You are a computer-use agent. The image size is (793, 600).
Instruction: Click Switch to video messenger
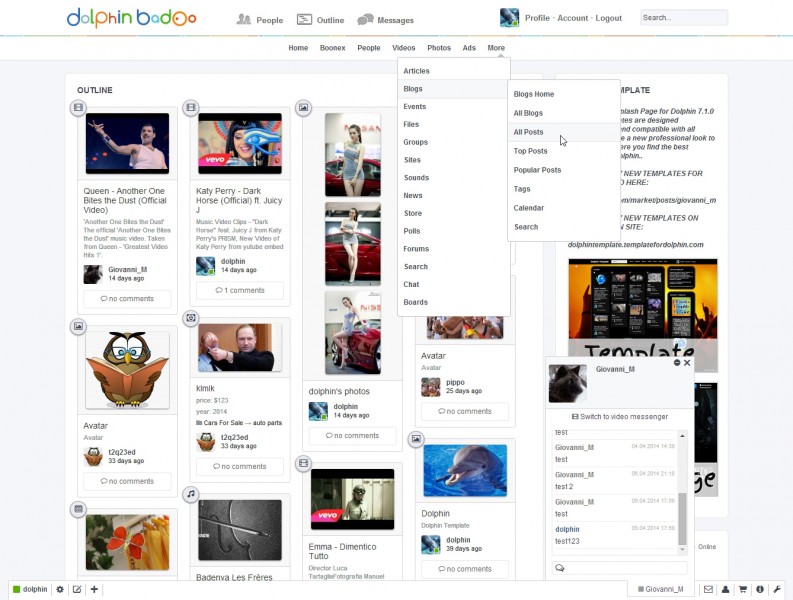click(x=620, y=416)
